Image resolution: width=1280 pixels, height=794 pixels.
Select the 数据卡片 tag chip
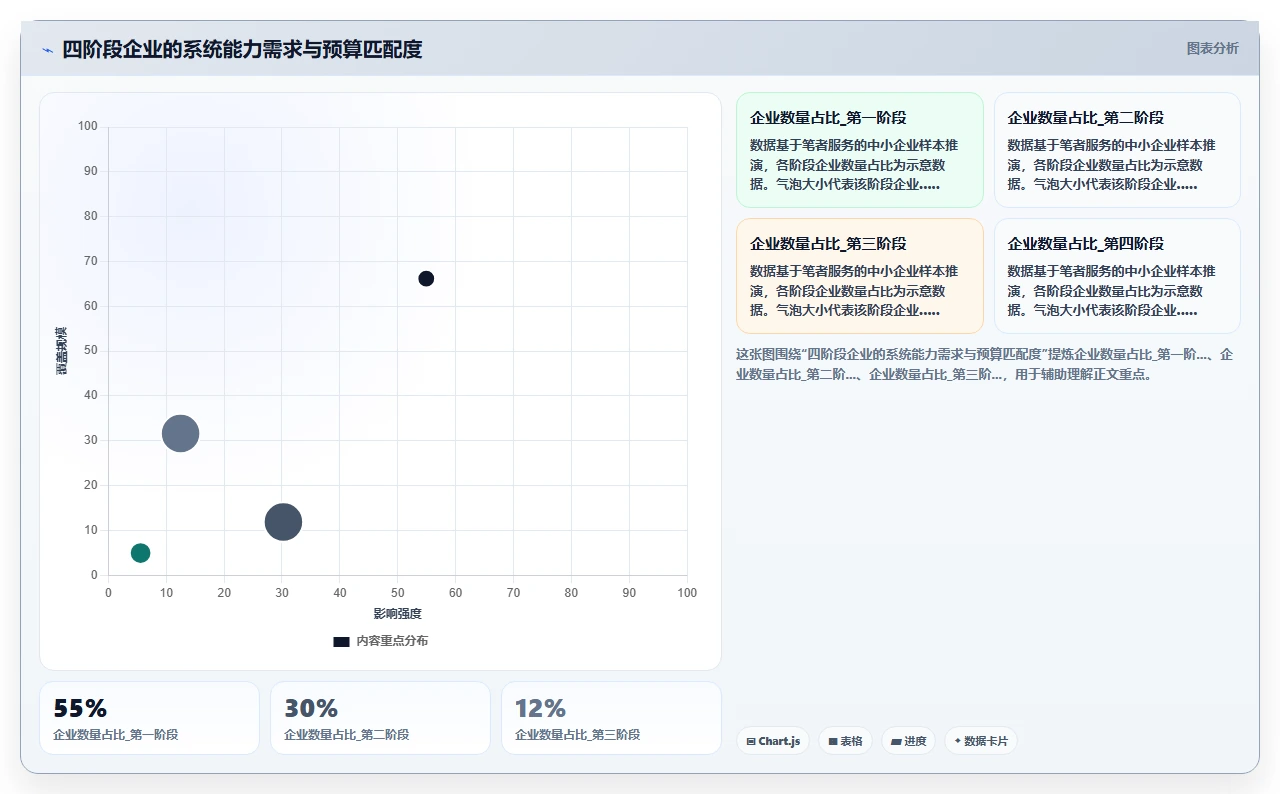point(981,741)
